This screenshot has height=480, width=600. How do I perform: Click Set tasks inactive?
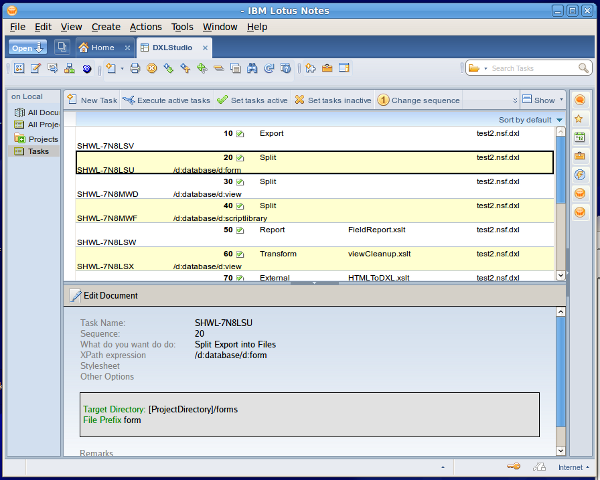(x=333, y=100)
